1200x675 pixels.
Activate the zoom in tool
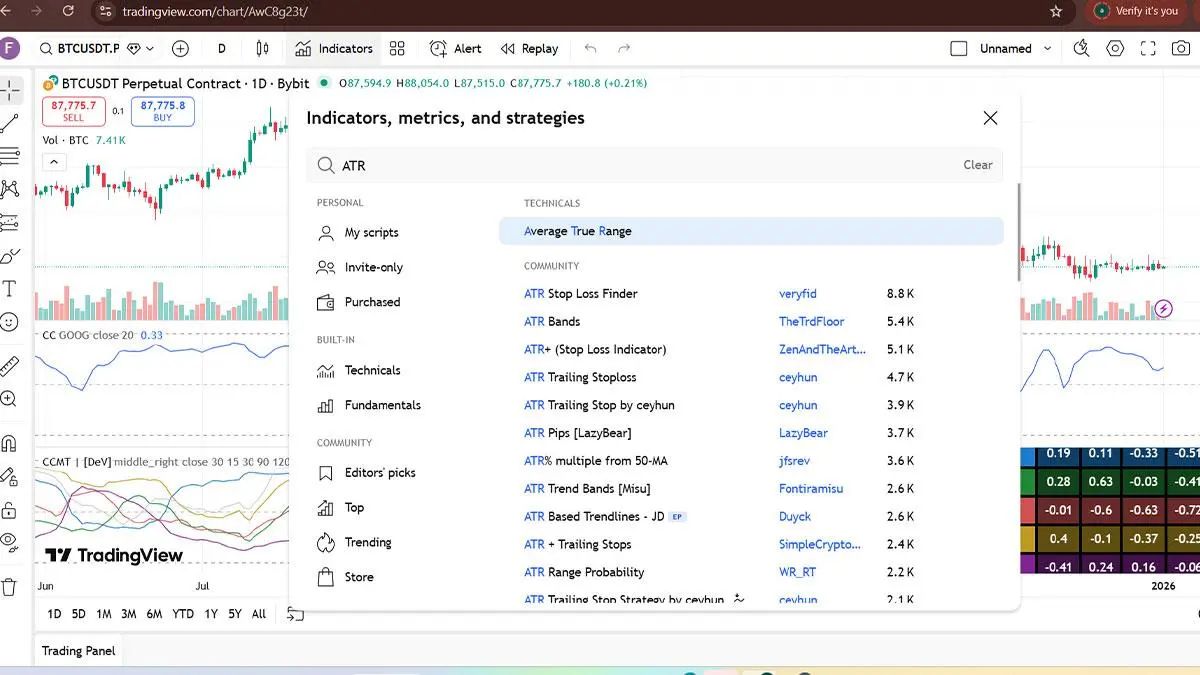[x=10, y=399]
